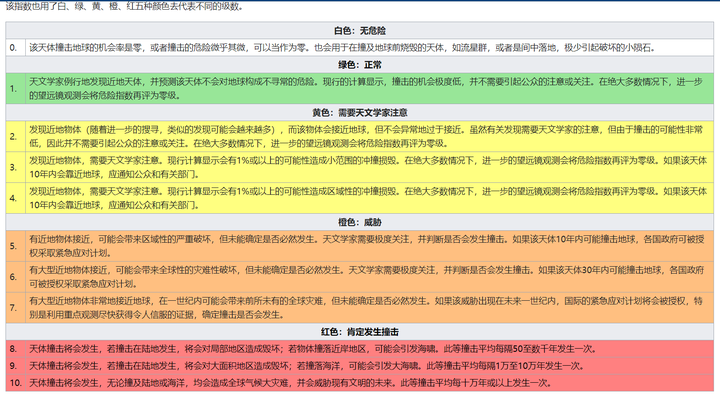Image resolution: width=720 pixels, height=397 pixels.
Task: Click the header '白色：无危险'
Action: pyautogui.click(x=360, y=31)
